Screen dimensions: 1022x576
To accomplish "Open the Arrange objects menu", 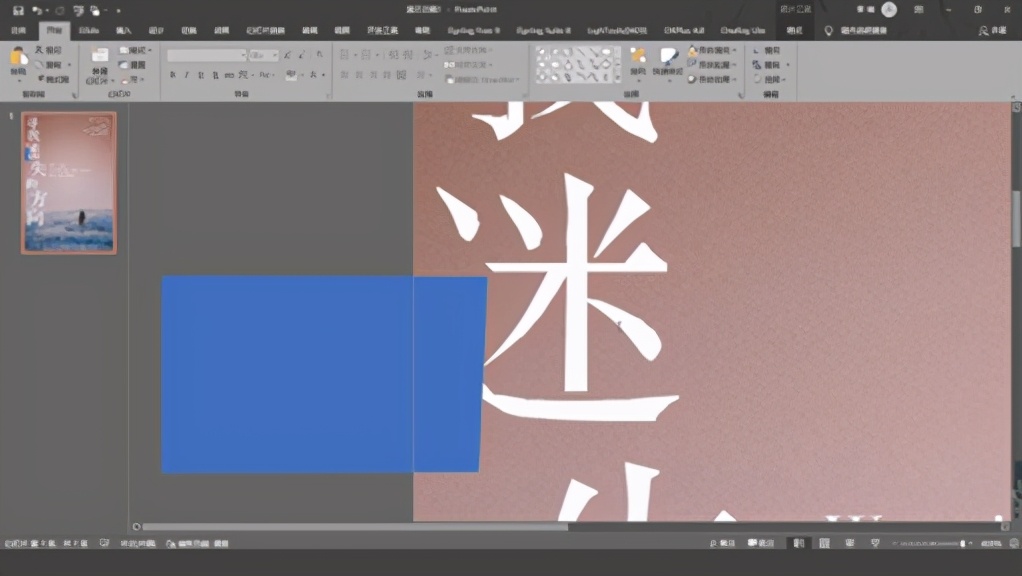I will coord(638,63).
